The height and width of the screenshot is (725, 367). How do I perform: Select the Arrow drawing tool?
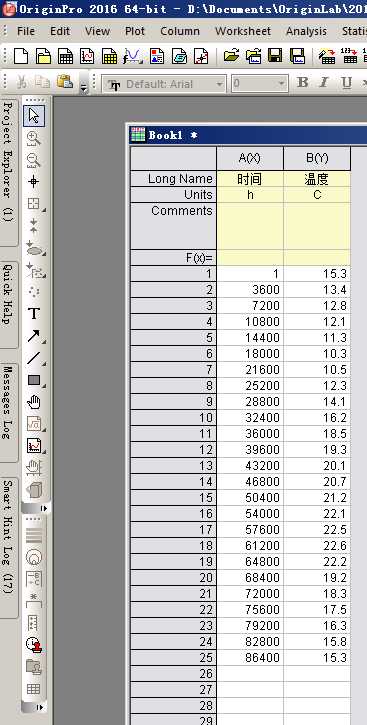pyautogui.click(x=34, y=336)
